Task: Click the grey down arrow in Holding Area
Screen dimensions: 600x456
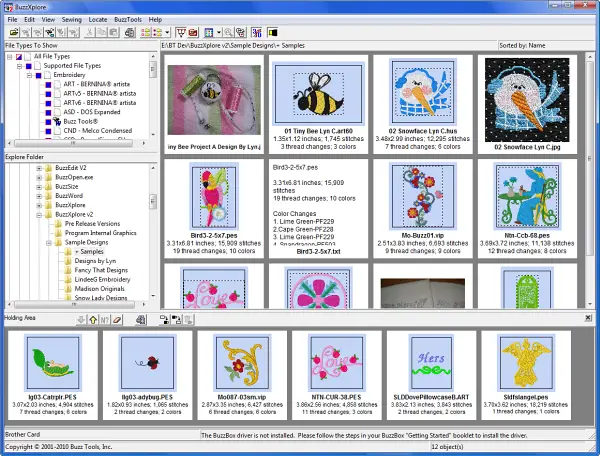Action: 81,320
